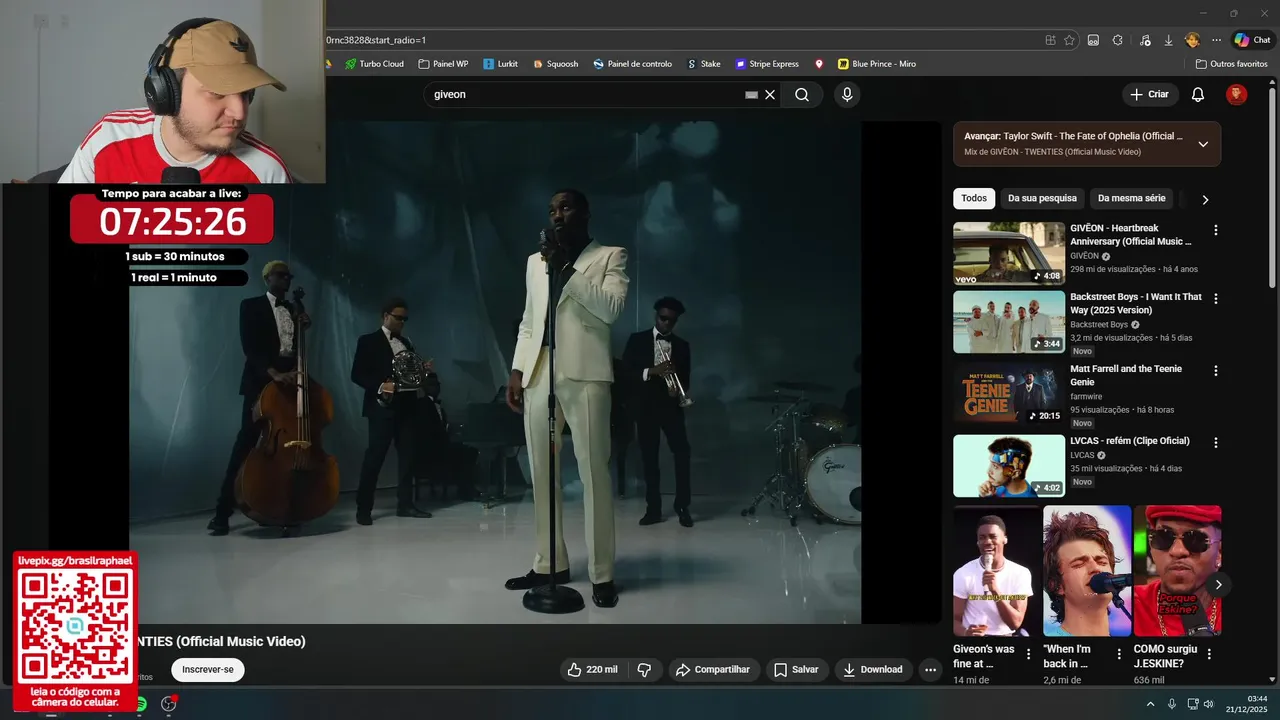Open options for Giveon's was fine short
The width and height of the screenshot is (1280, 720).
pyautogui.click(x=1028, y=655)
